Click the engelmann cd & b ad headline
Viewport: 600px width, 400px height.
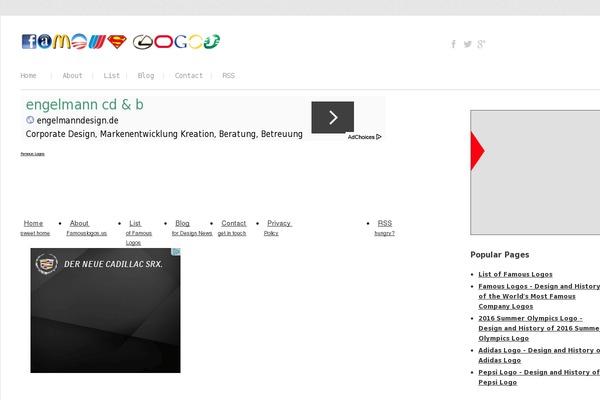[x=85, y=104]
